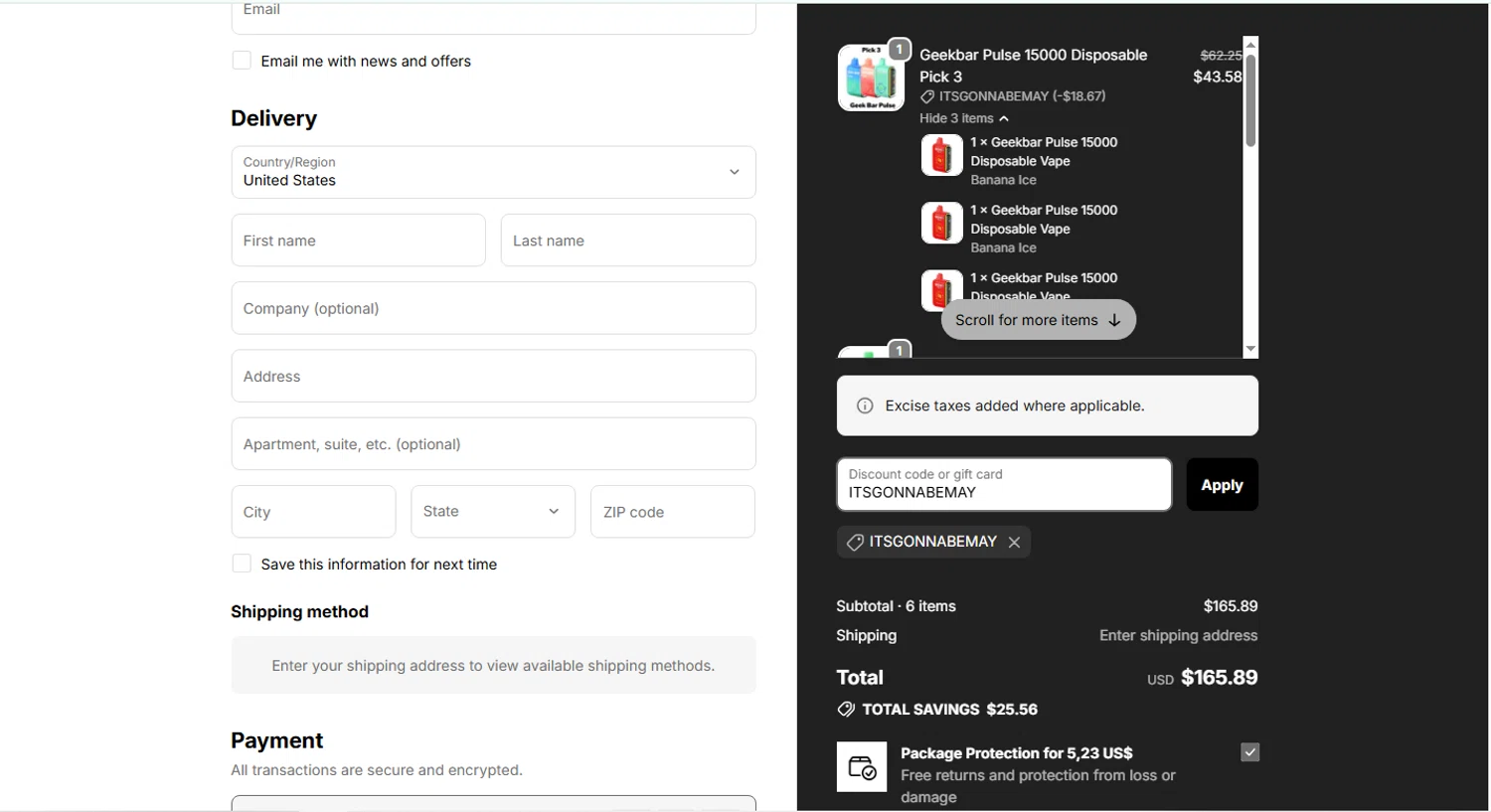
Task: Uncheck the Package Protection checkbox
Action: click(x=1250, y=752)
